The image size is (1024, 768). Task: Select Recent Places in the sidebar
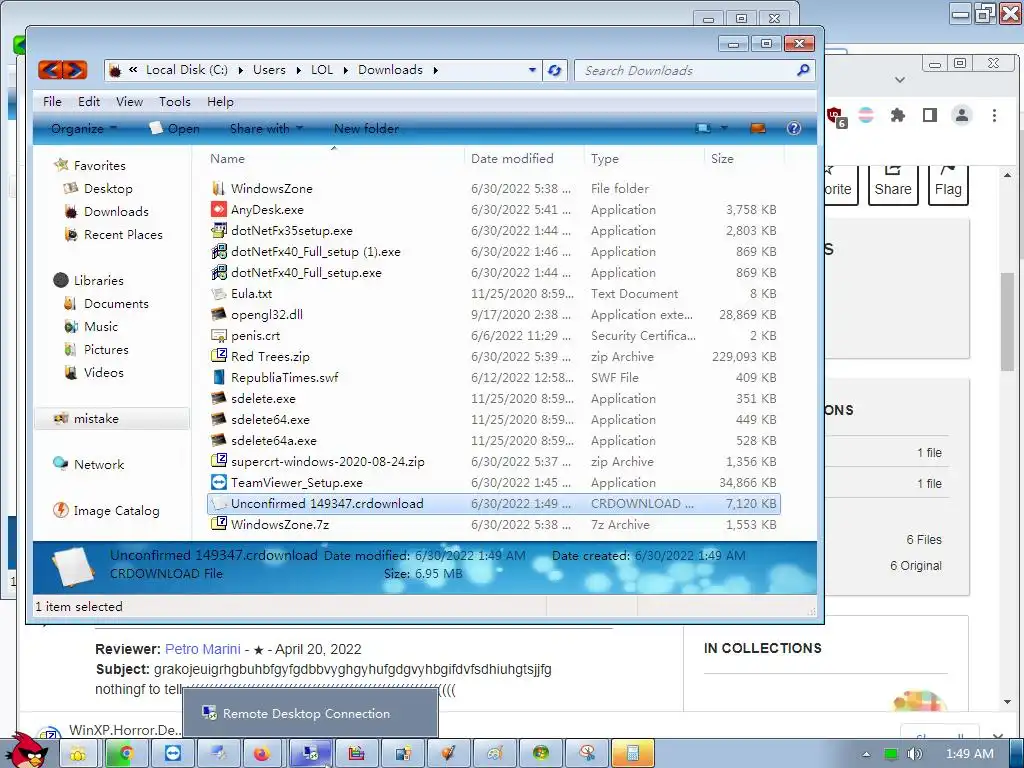point(113,234)
